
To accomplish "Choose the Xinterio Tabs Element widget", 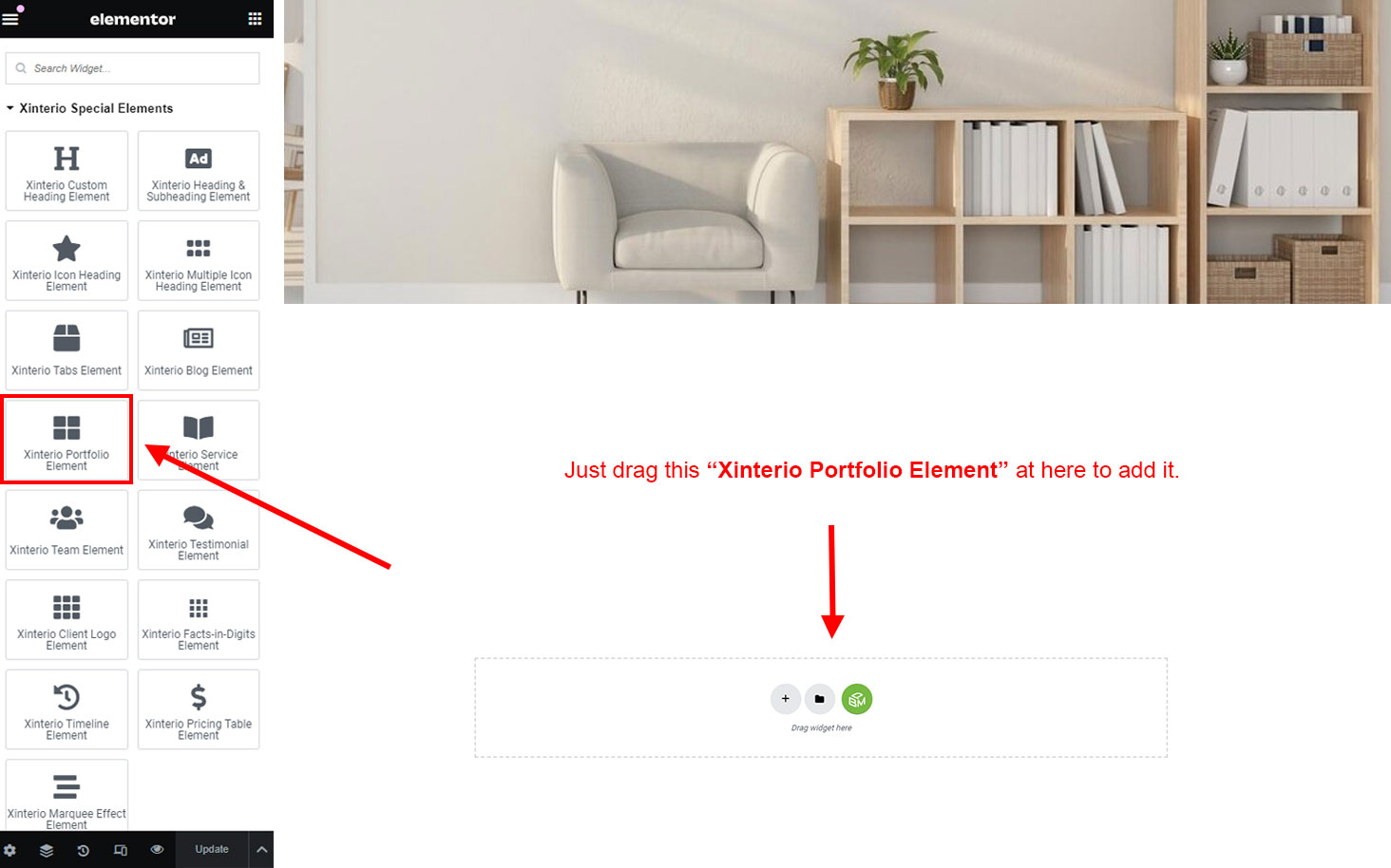I will (x=67, y=350).
